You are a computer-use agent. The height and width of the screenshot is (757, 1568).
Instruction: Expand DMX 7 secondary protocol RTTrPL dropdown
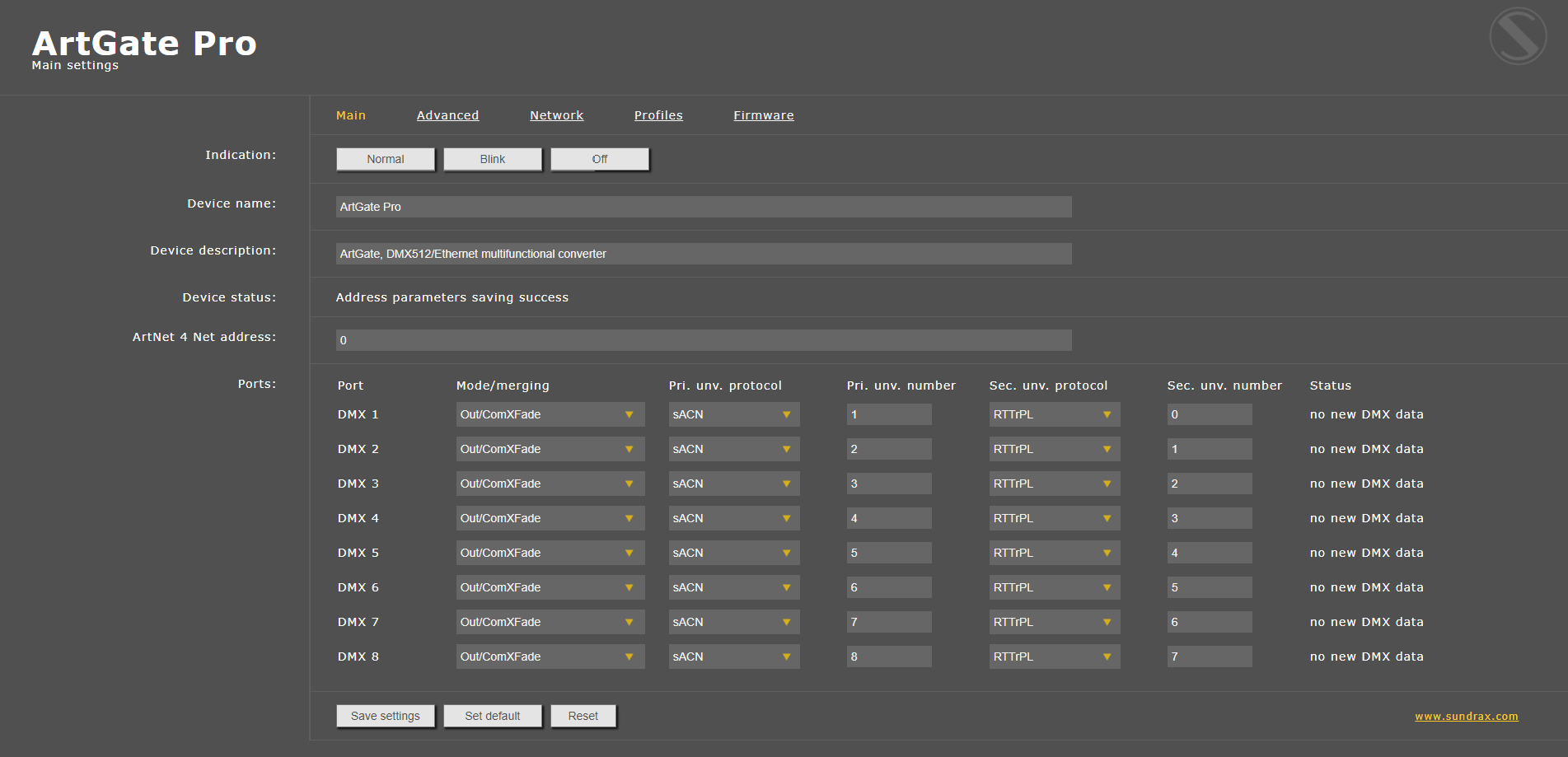point(1054,622)
